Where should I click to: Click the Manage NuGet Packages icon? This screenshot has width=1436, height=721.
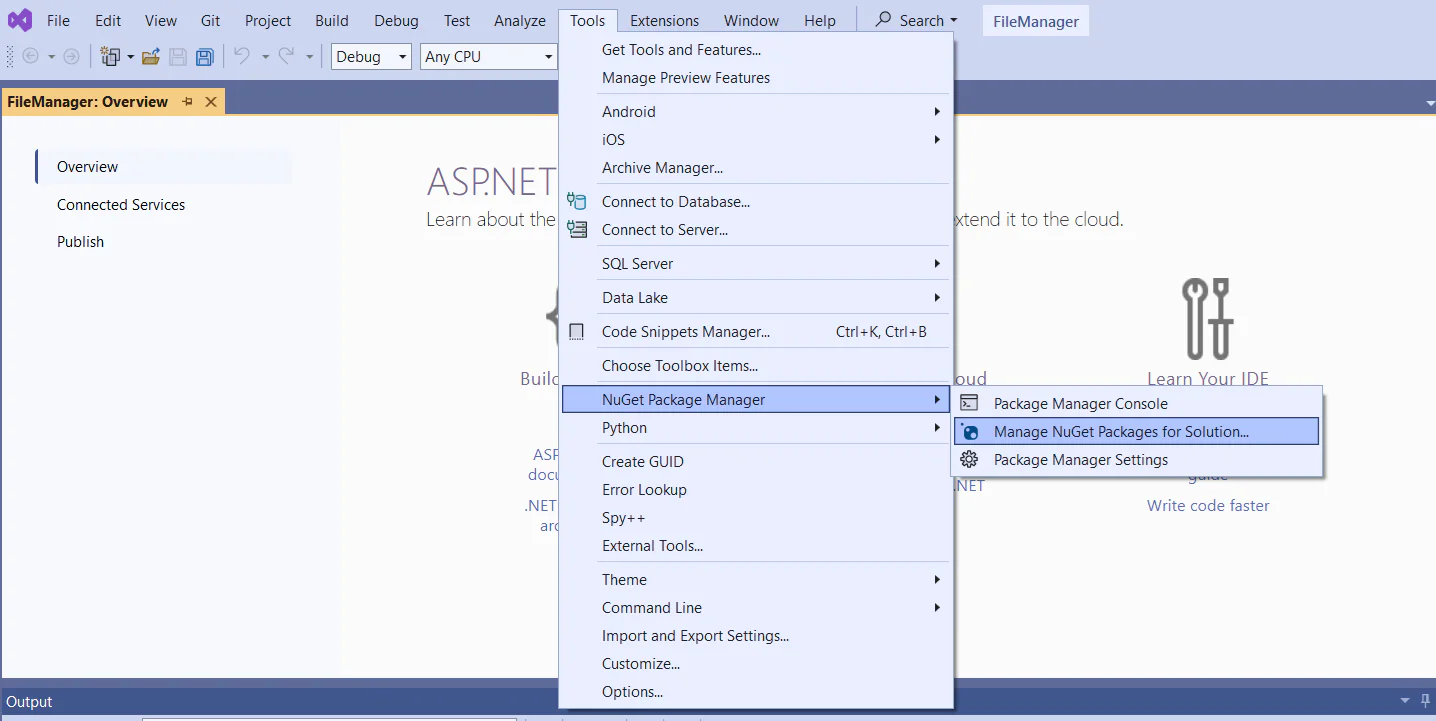coord(969,432)
